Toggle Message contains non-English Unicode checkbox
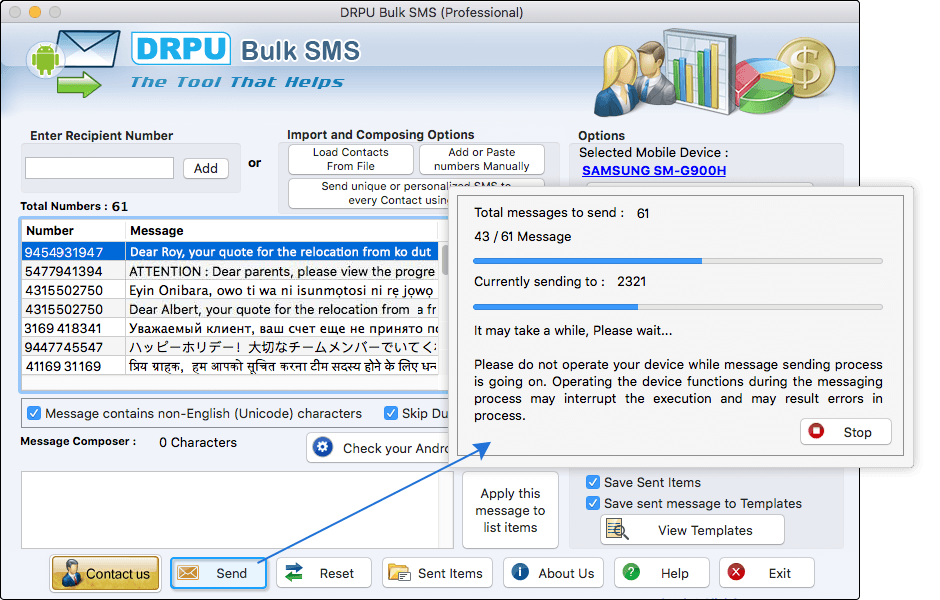 point(34,413)
